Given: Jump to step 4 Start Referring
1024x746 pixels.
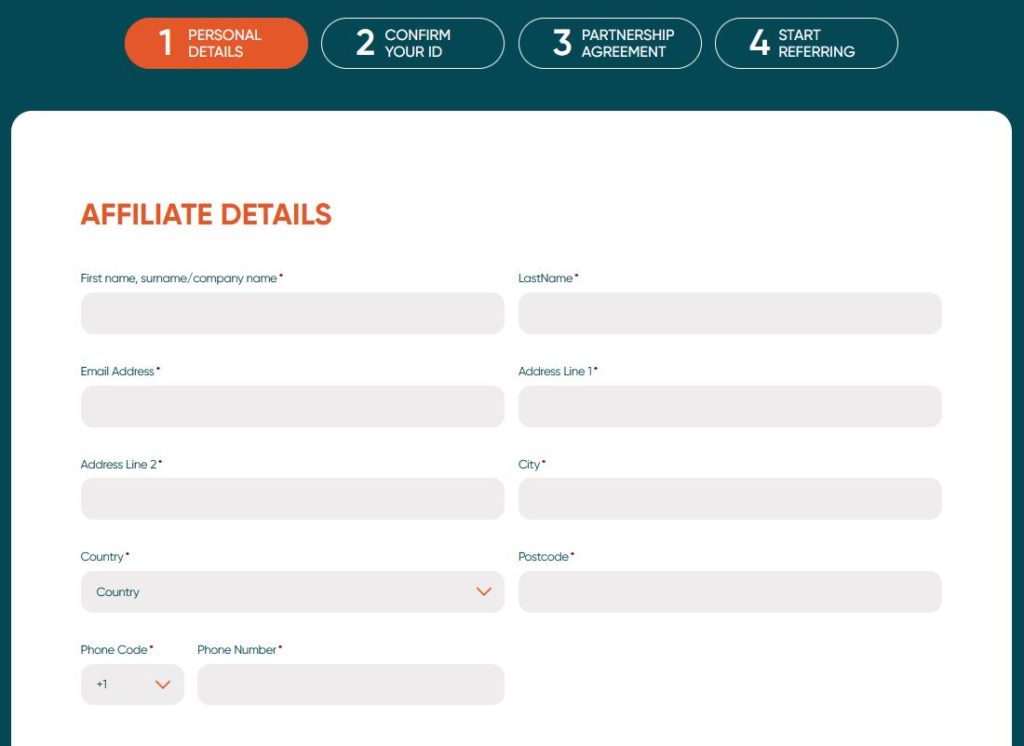Looking at the screenshot, I should click(807, 43).
